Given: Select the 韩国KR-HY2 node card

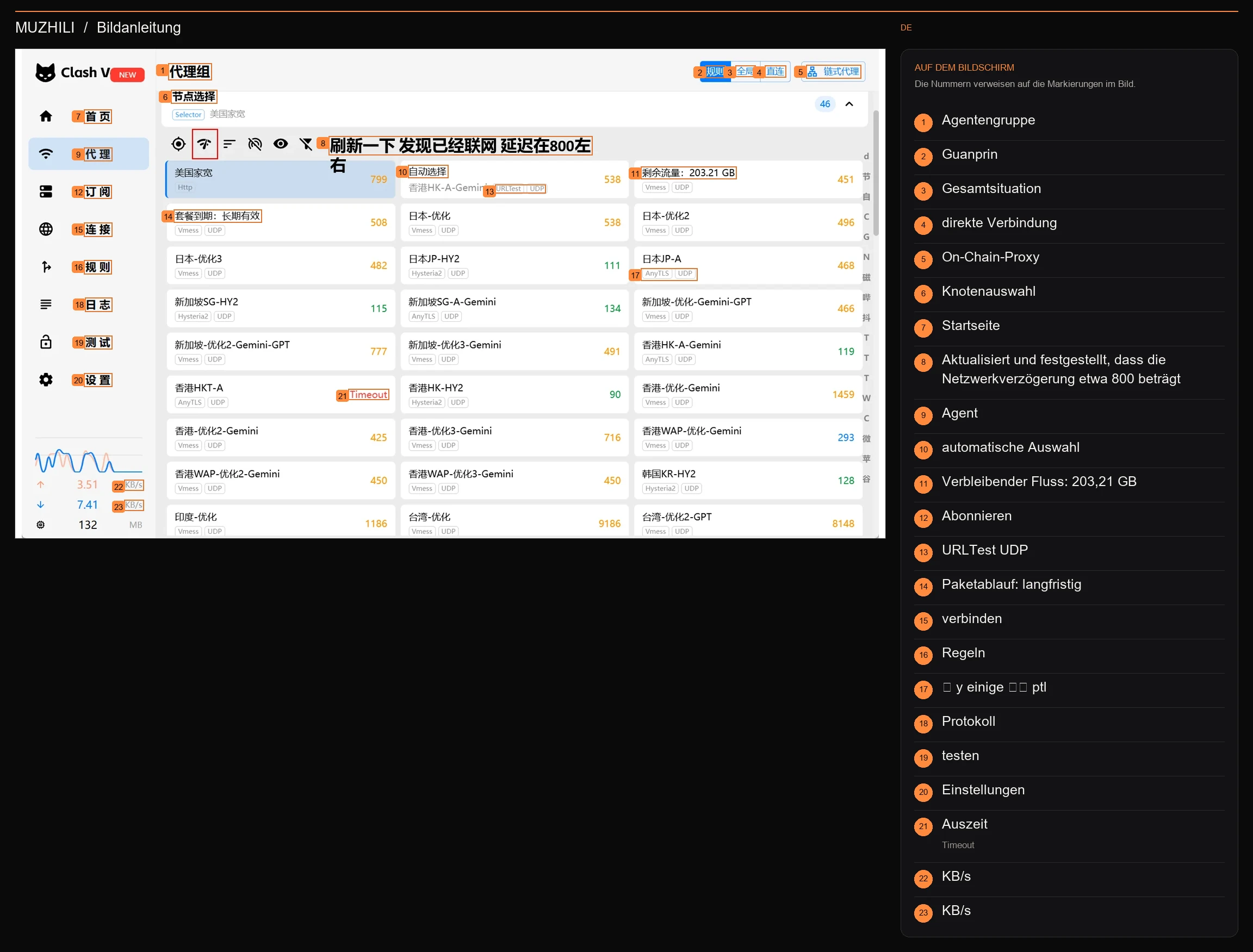Looking at the screenshot, I should tap(748, 481).
